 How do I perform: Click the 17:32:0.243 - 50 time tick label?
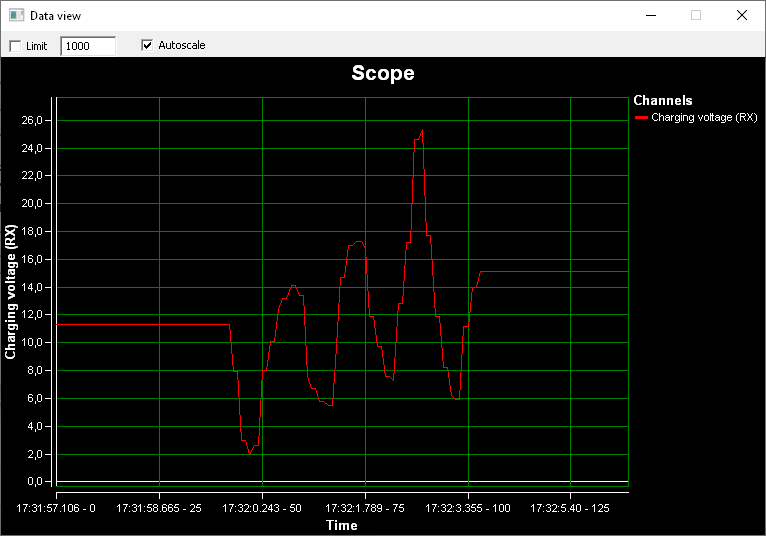tap(262, 508)
